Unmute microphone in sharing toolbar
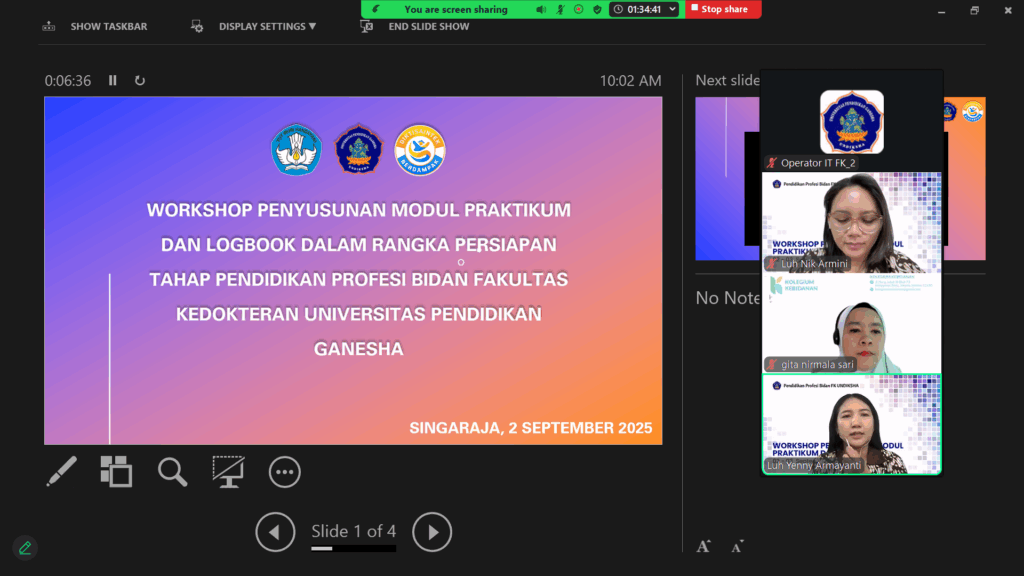The width and height of the screenshot is (1024, 576). pyautogui.click(x=560, y=9)
